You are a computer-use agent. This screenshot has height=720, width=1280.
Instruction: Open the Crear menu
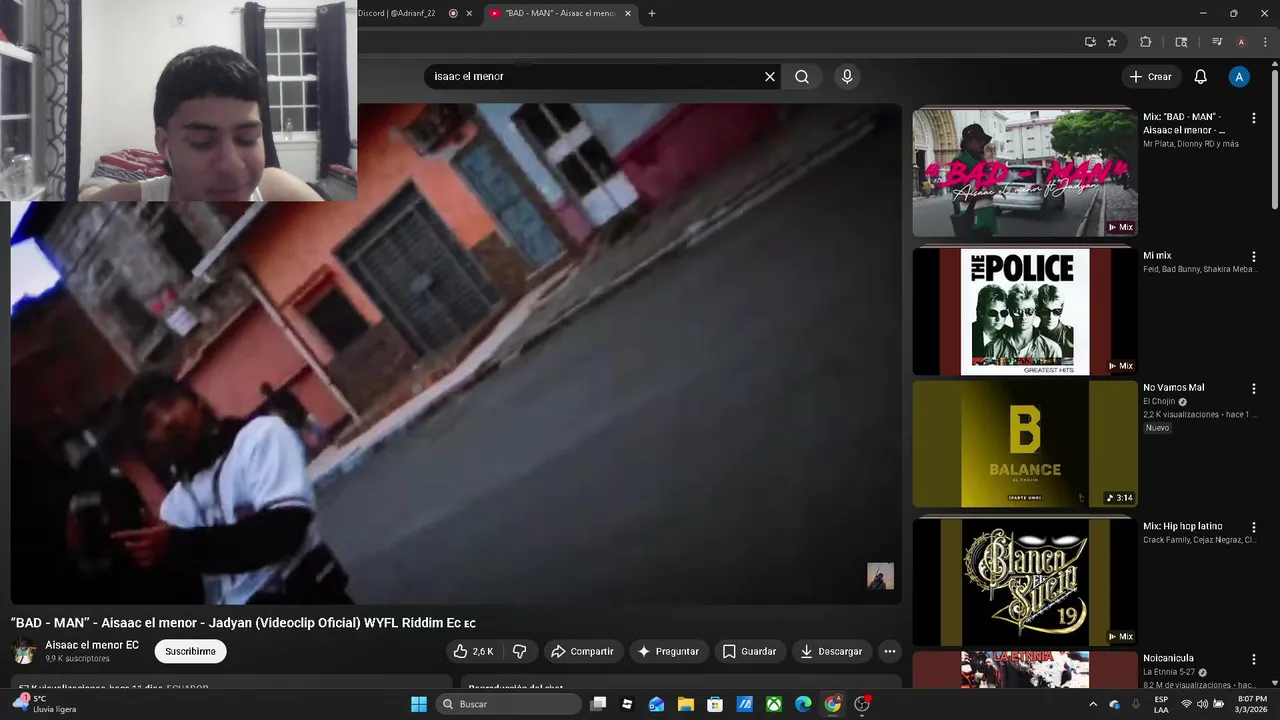1151,77
